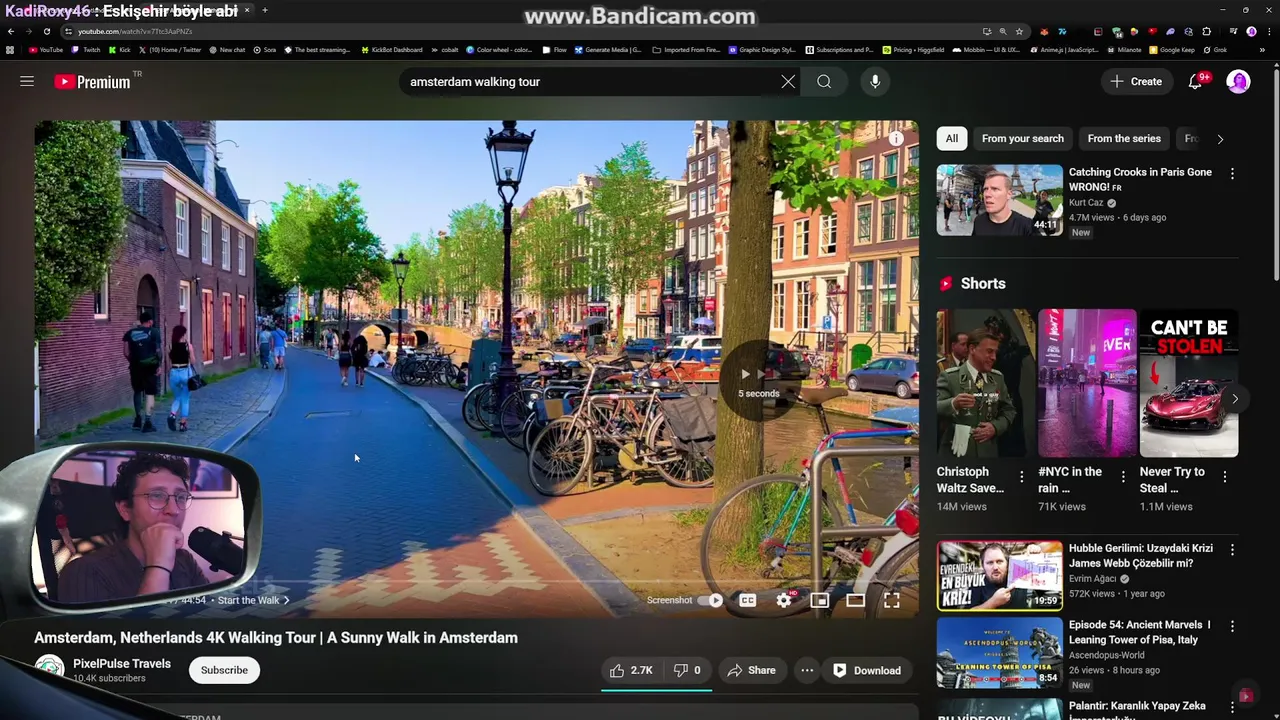Share the video
Image resolution: width=1280 pixels, height=720 pixels.
pos(752,670)
